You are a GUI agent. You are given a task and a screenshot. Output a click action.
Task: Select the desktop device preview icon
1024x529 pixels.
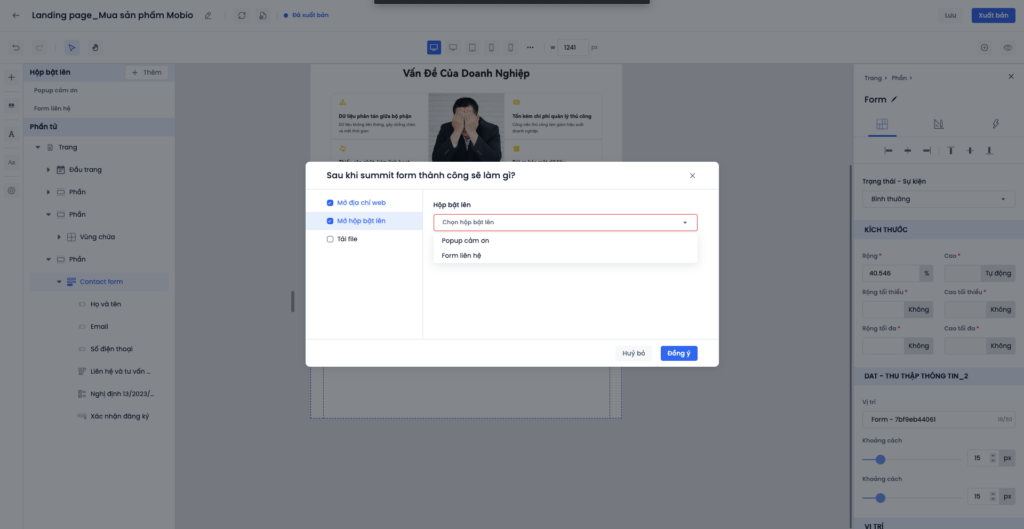[x=434, y=47]
